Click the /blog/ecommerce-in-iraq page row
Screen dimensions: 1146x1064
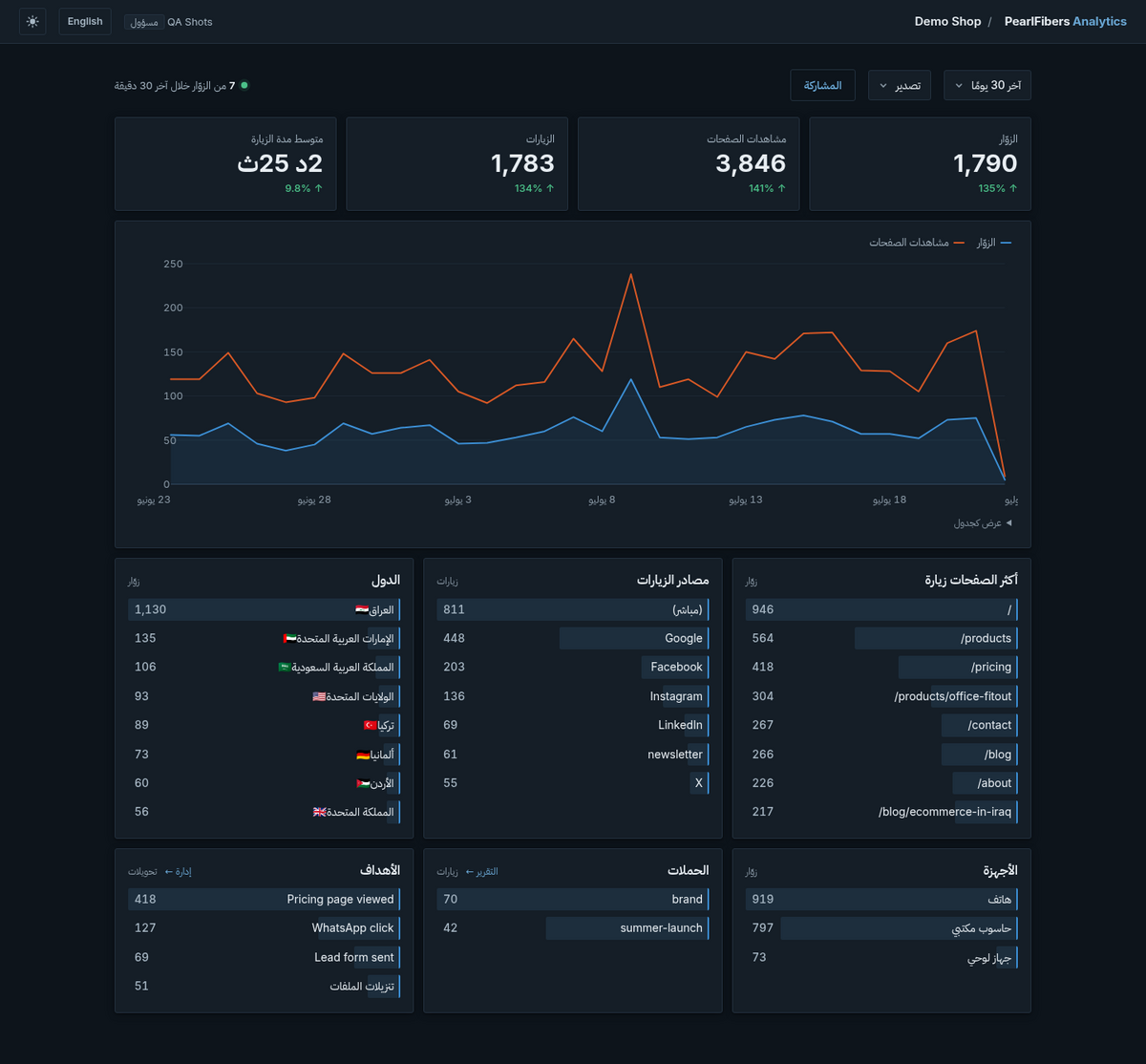click(x=882, y=812)
